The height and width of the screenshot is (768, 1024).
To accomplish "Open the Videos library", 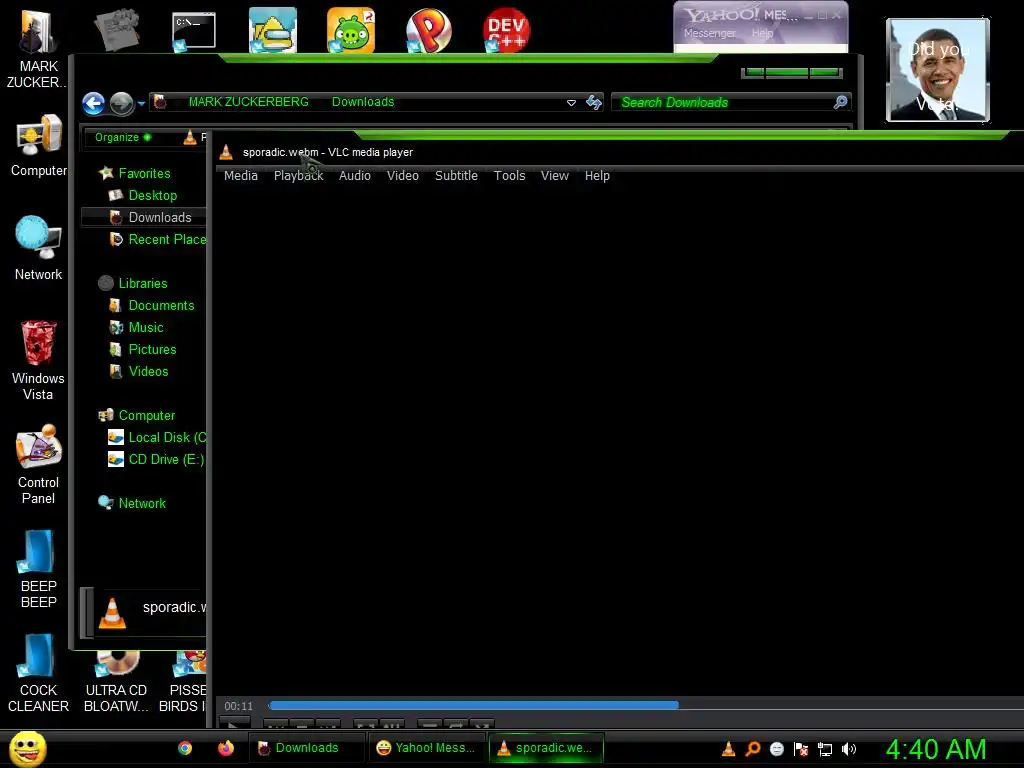I will [148, 372].
